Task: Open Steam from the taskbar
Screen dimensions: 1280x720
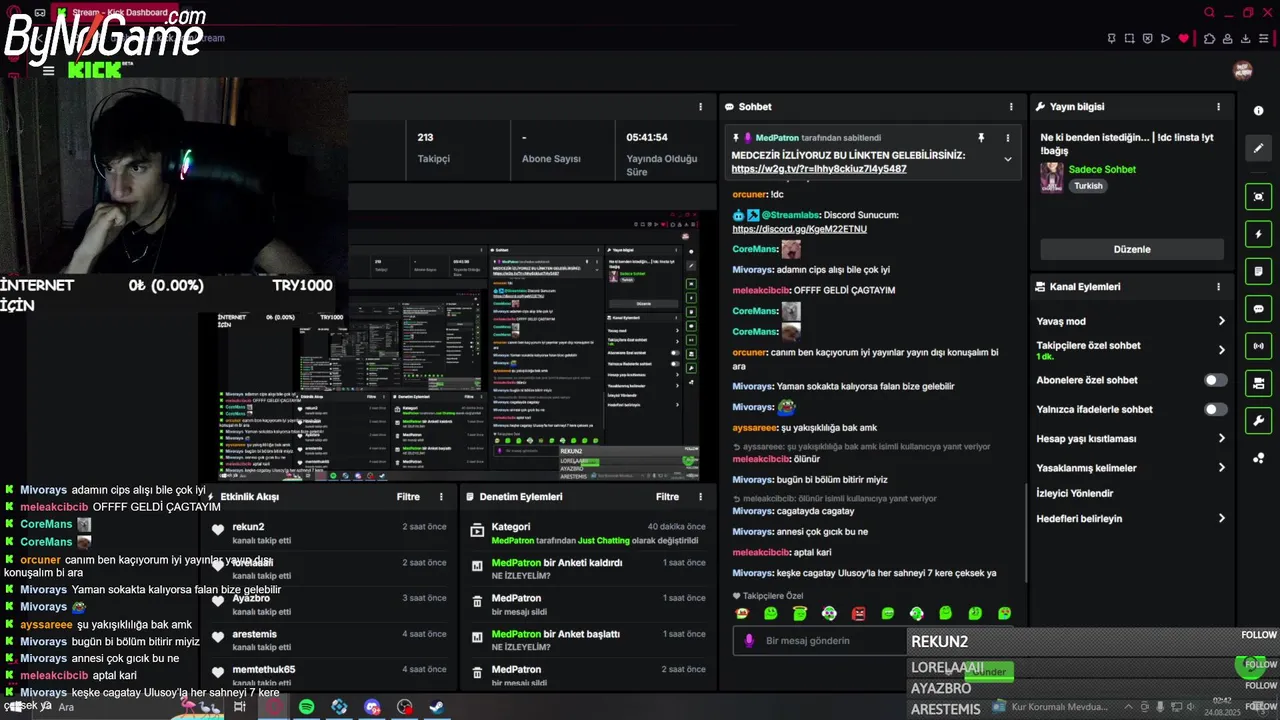Action: [x=437, y=707]
